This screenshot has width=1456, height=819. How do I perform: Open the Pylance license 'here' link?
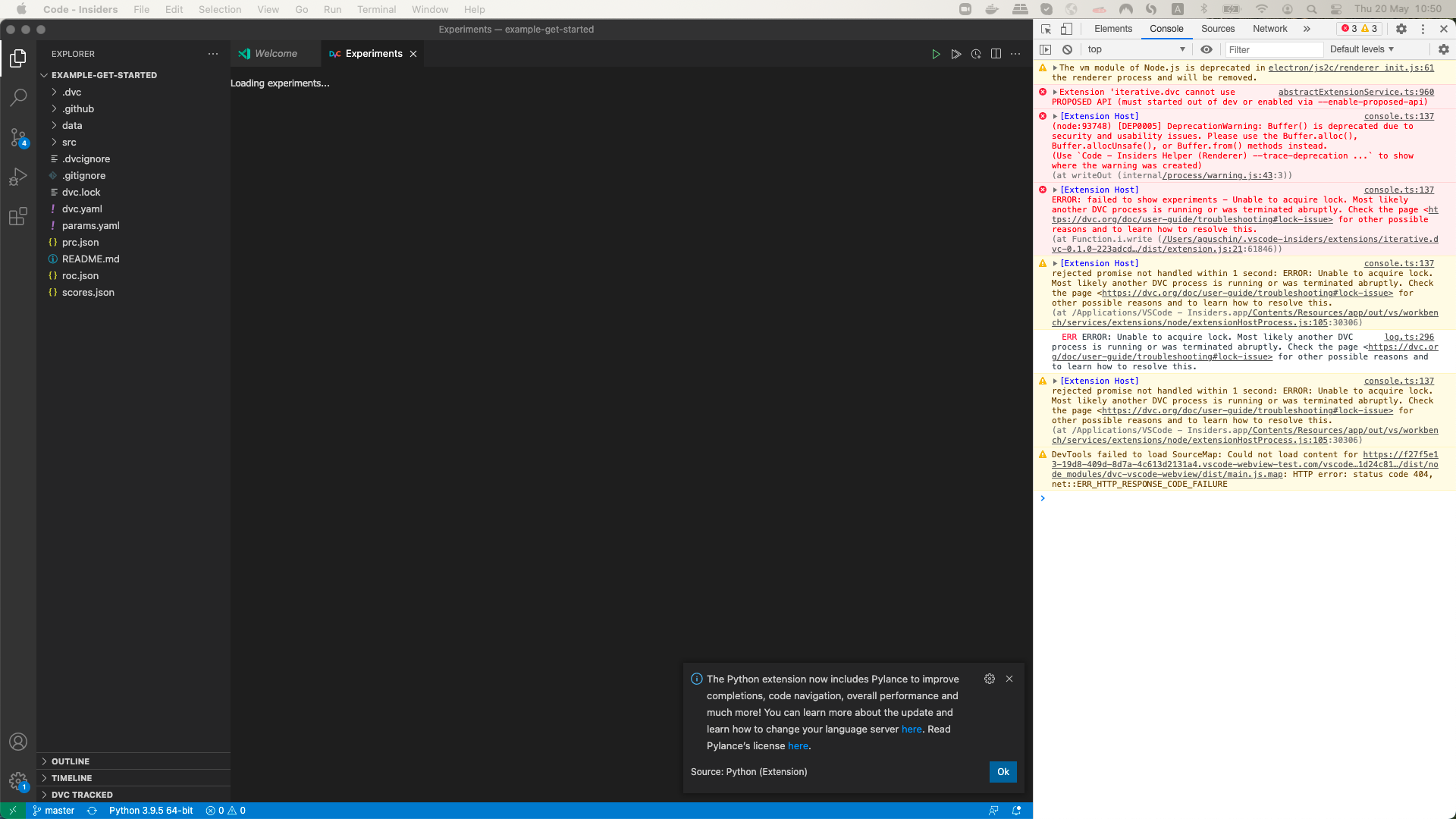pyautogui.click(x=798, y=746)
